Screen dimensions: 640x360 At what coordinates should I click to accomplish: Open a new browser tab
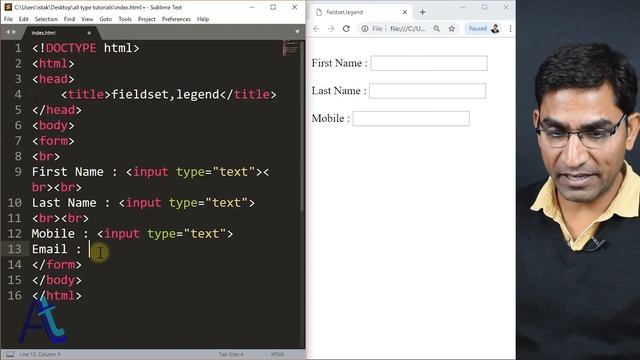pyautogui.click(x=422, y=12)
